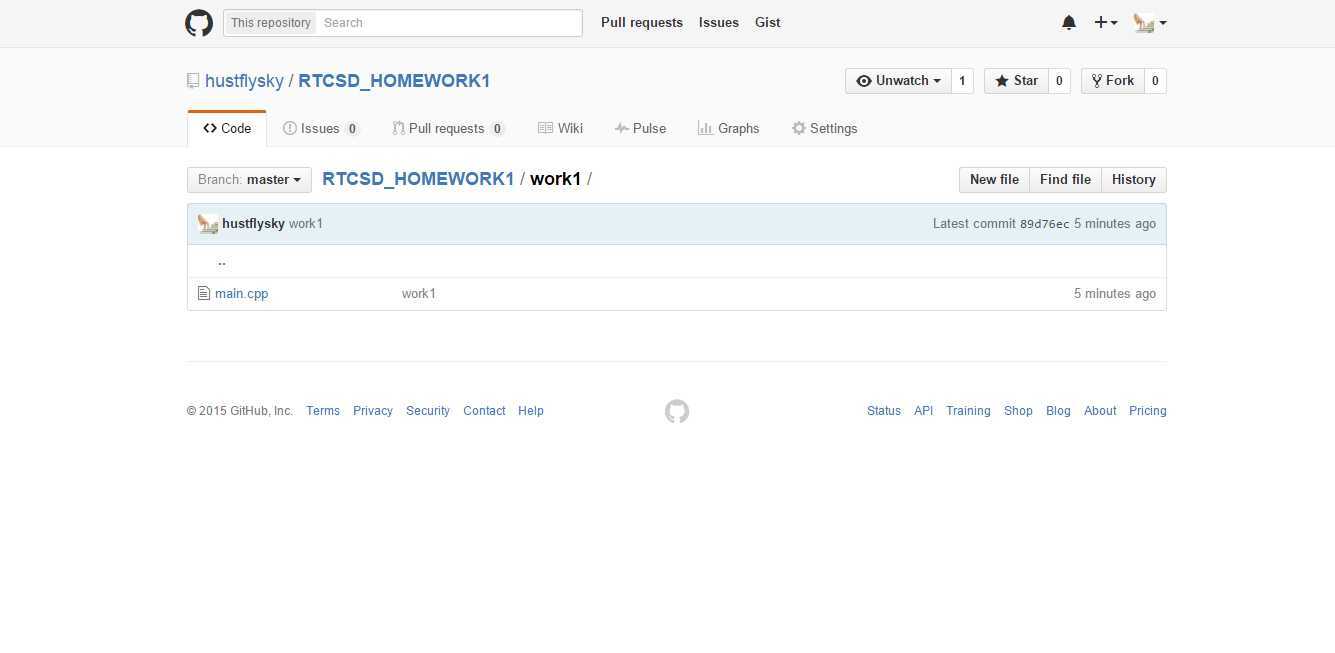Open the Graphs tab
1335x653 pixels.
click(x=728, y=129)
